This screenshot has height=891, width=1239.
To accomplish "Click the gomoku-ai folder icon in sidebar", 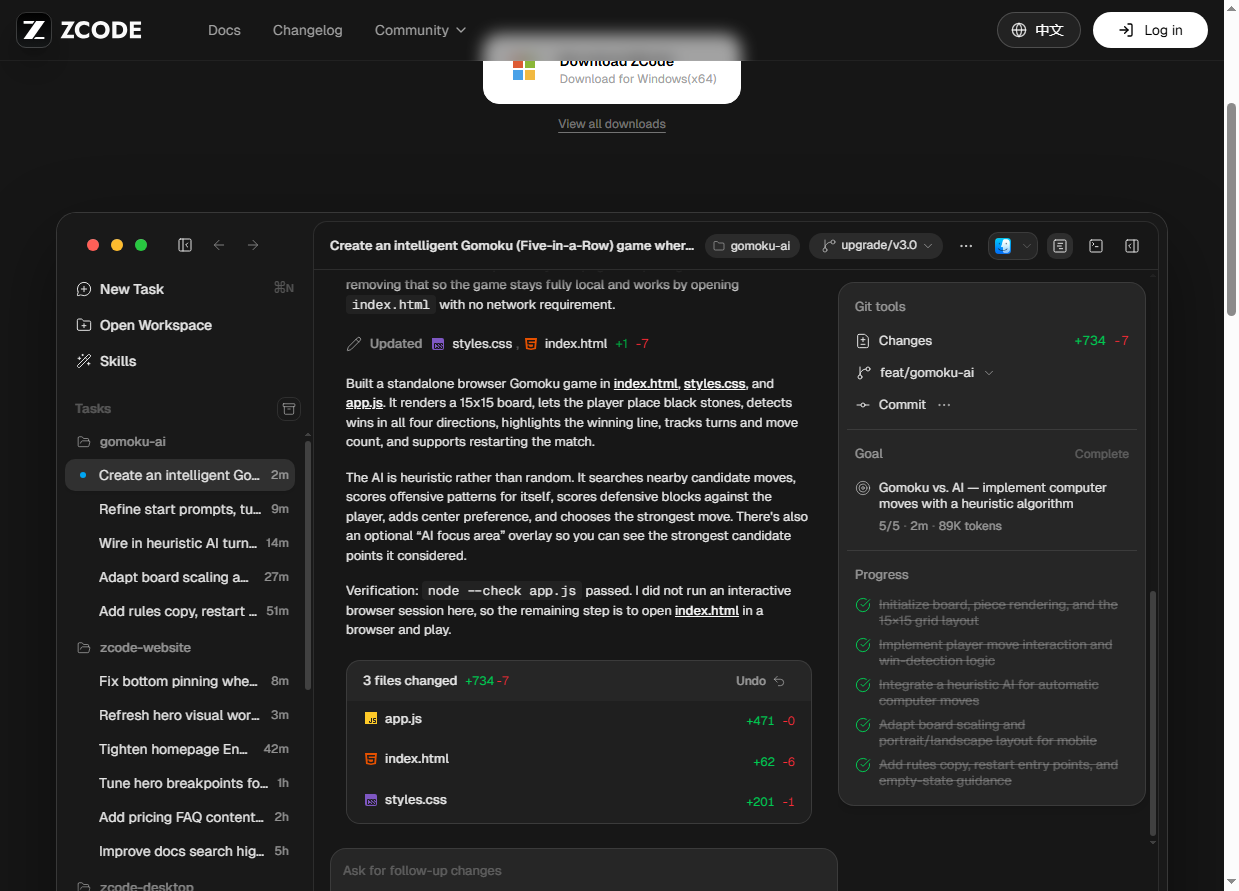I will [x=84, y=442].
